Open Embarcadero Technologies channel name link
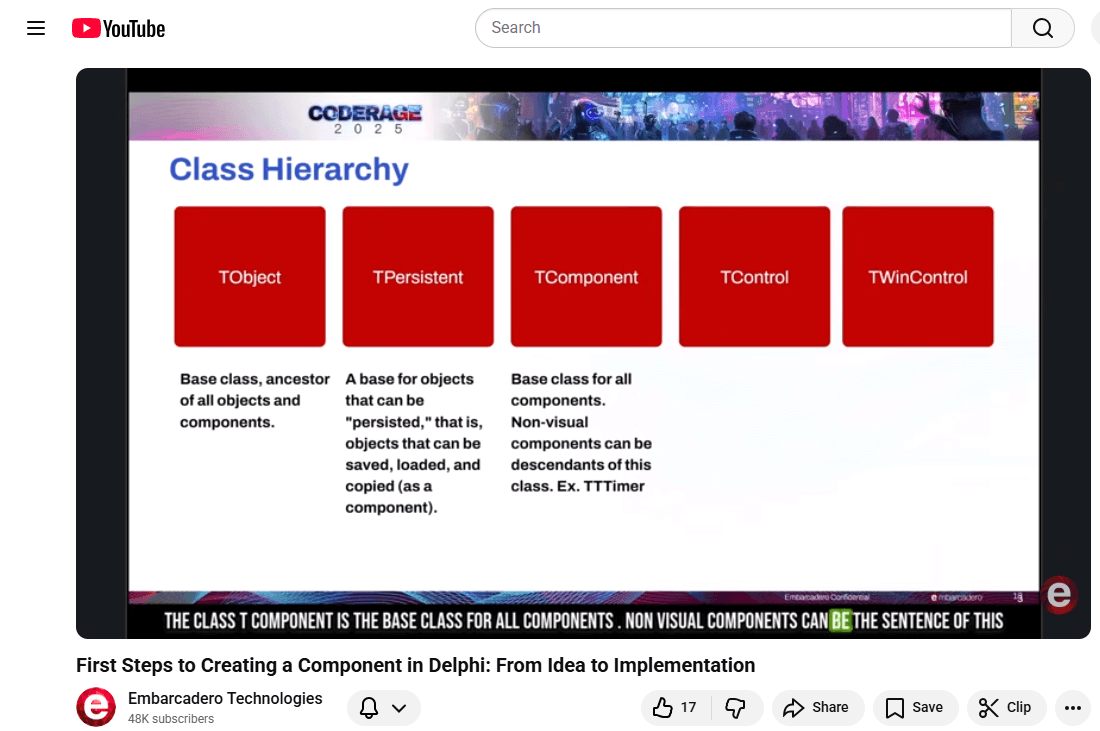The height and width of the screenshot is (731, 1100). pyautogui.click(x=225, y=698)
